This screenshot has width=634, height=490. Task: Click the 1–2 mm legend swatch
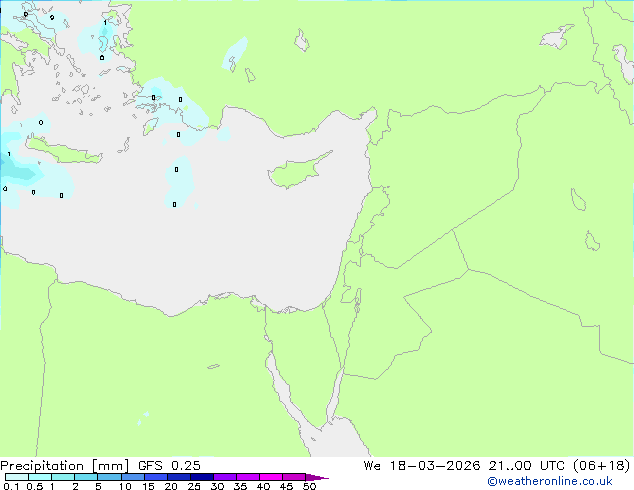tap(63, 477)
